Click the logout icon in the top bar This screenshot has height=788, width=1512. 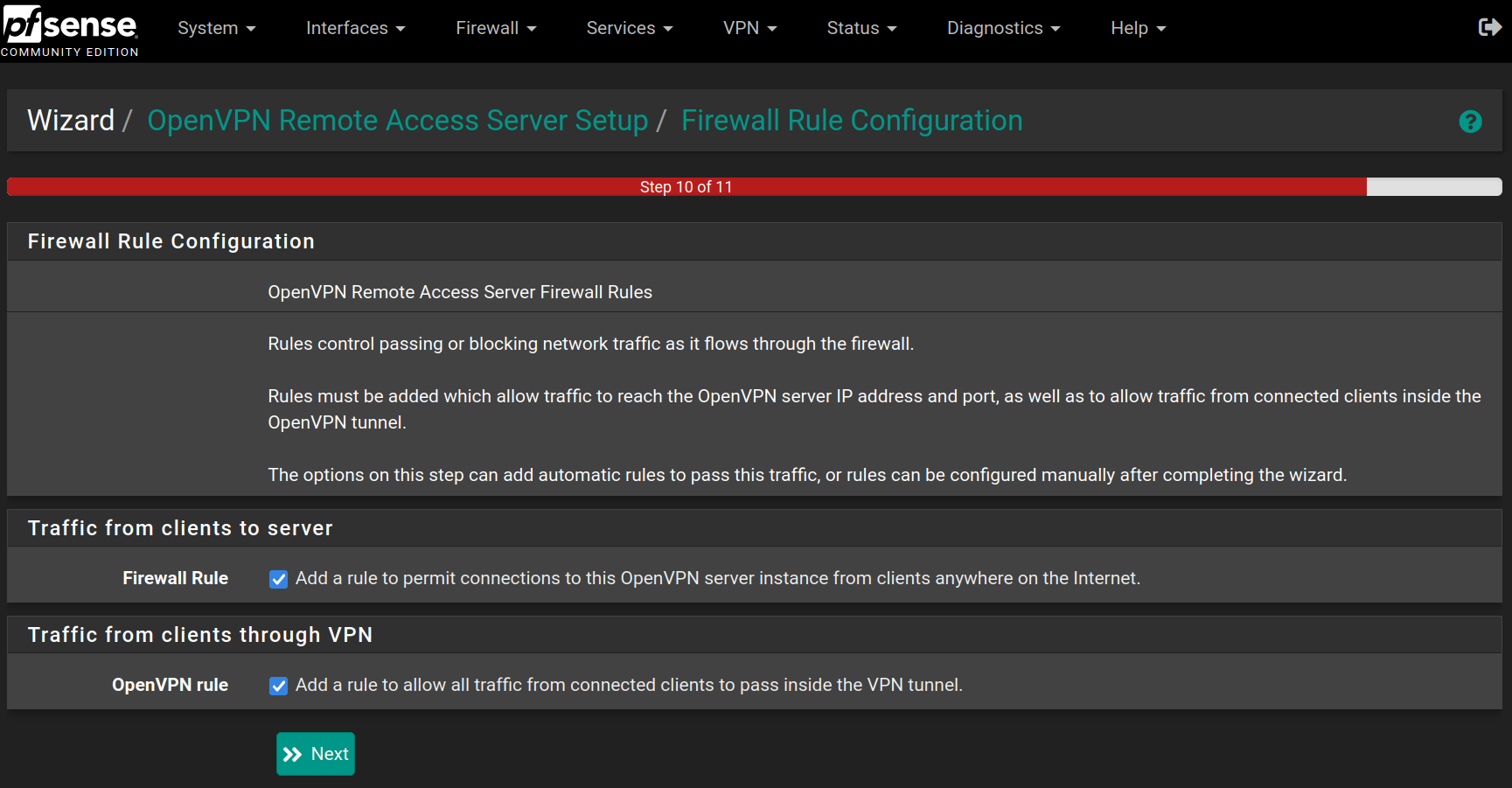coord(1489,28)
